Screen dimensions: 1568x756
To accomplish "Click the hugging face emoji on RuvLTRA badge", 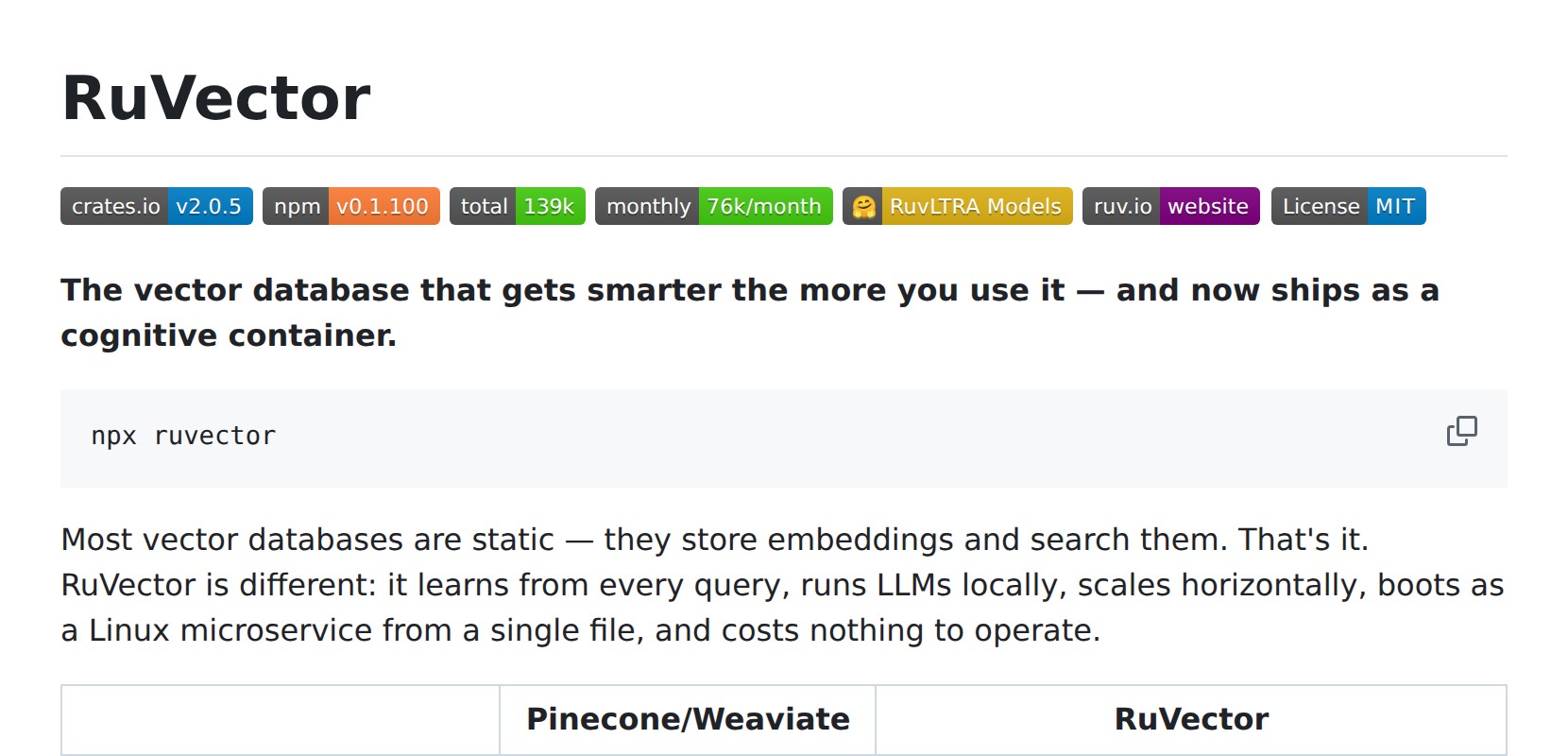I will 865,206.
